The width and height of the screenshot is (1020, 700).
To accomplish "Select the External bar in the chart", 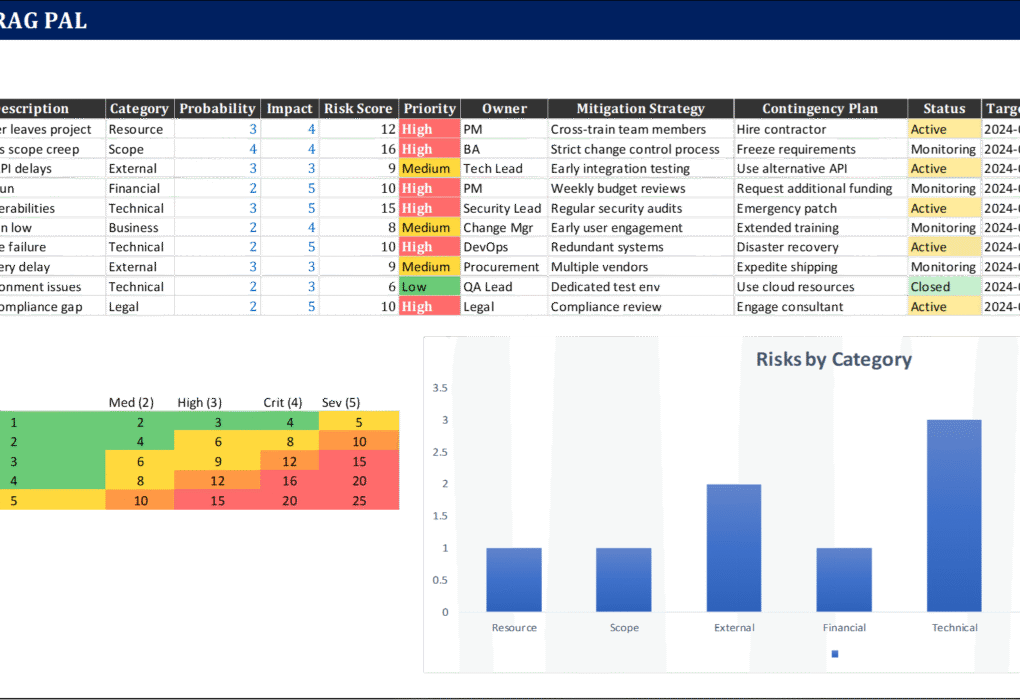I will point(734,547).
